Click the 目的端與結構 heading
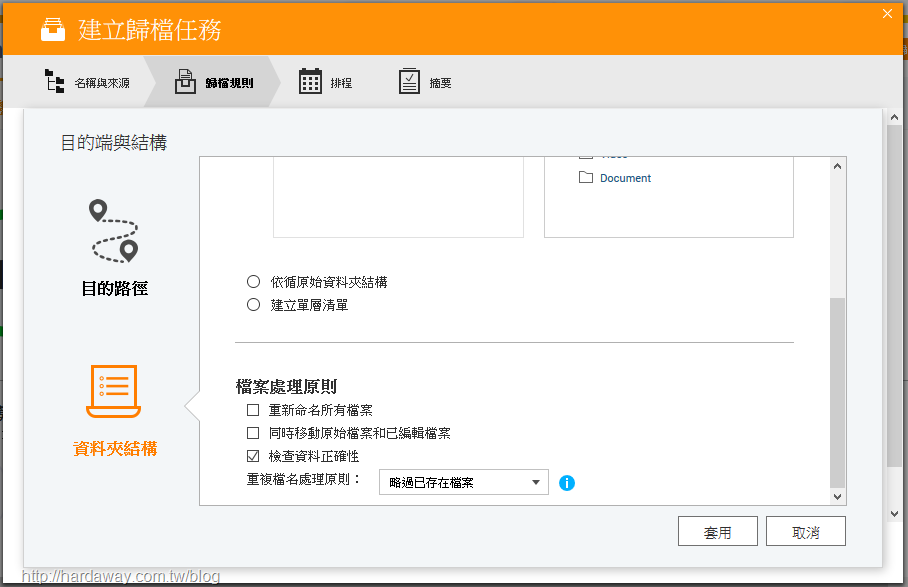 pyautogui.click(x=114, y=142)
